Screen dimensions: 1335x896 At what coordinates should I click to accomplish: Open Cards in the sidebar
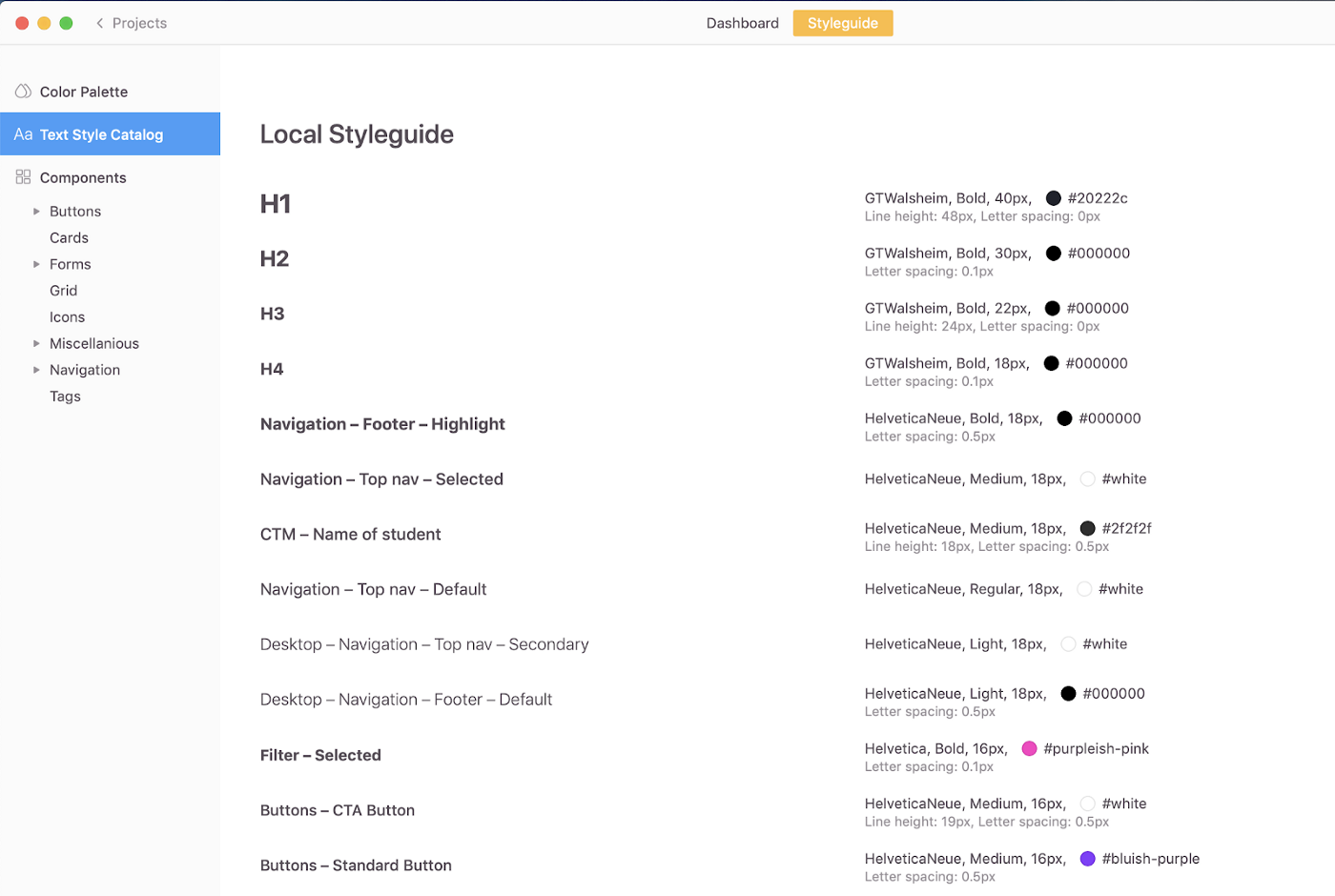click(69, 238)
